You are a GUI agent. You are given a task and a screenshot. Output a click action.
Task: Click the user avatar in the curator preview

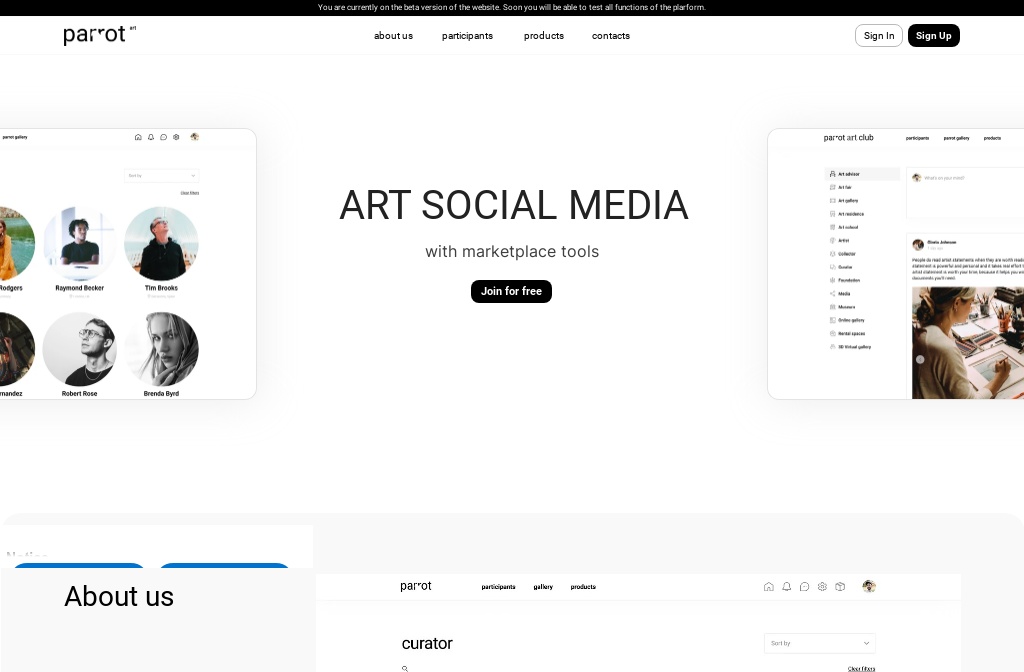pyautogui.click(x=869, y=586)
